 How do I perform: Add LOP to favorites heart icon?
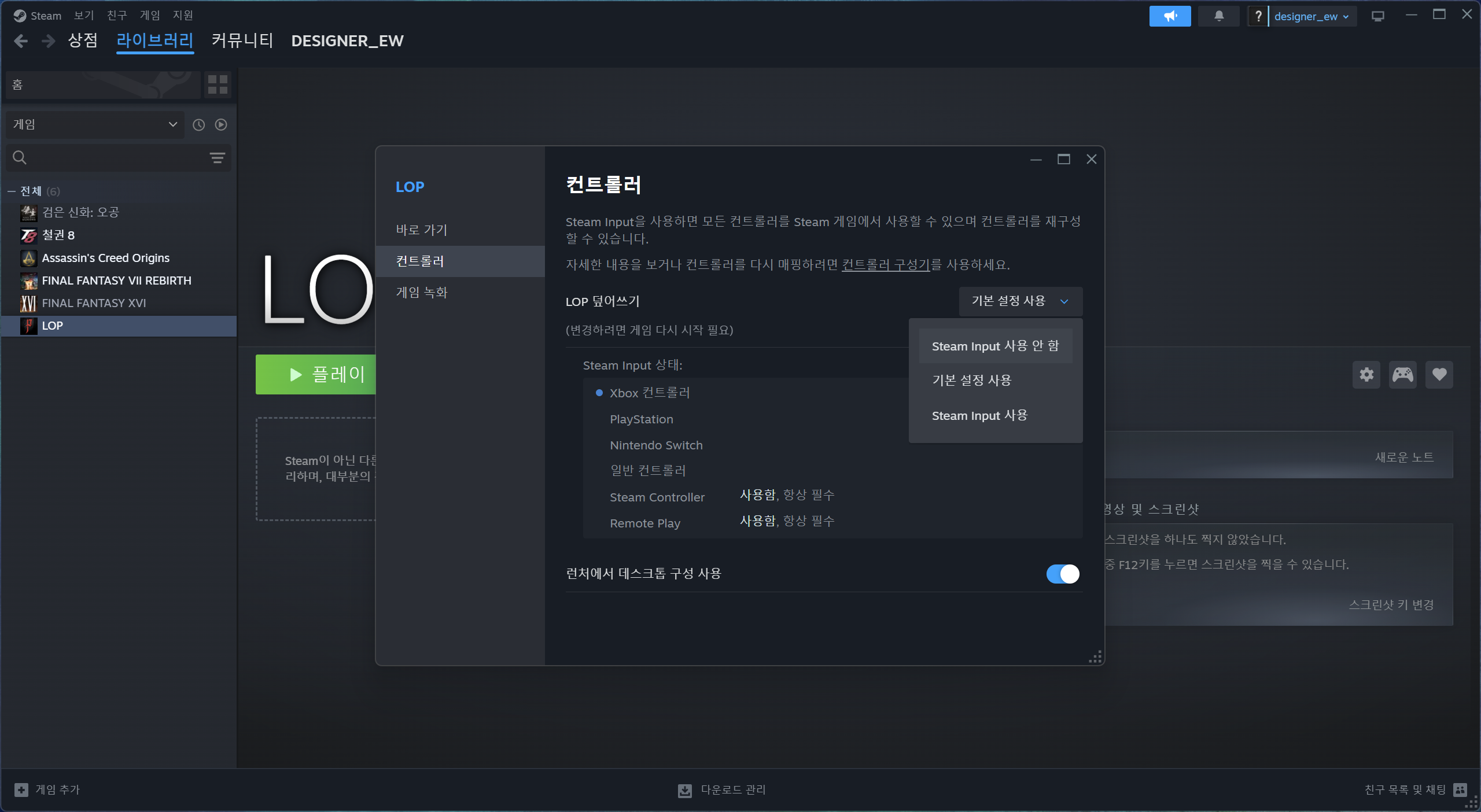[x=1439, y=375]
